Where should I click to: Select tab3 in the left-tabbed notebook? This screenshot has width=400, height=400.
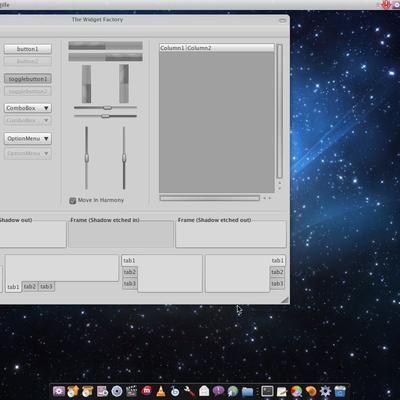click(130, 284)
